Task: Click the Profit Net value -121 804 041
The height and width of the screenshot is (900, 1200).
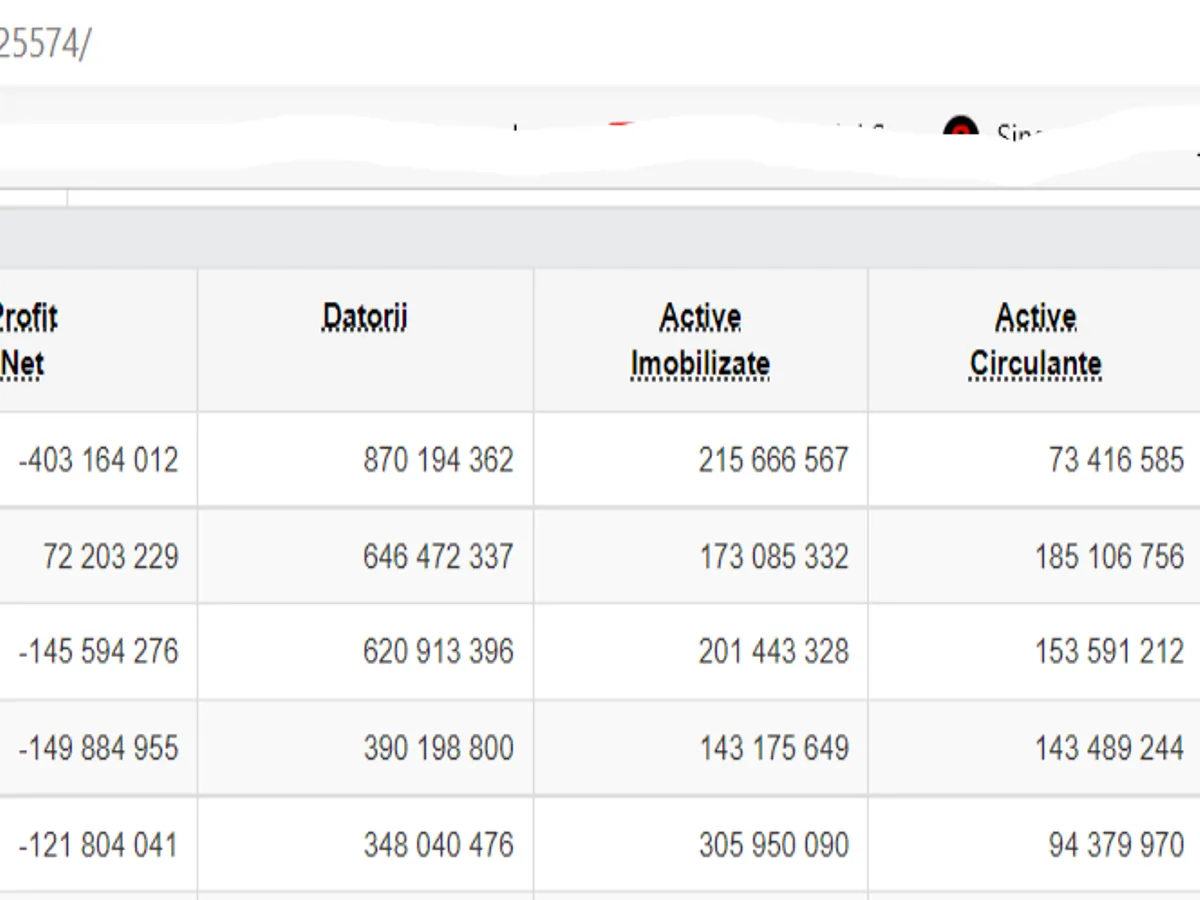Action: pos(98,845)
